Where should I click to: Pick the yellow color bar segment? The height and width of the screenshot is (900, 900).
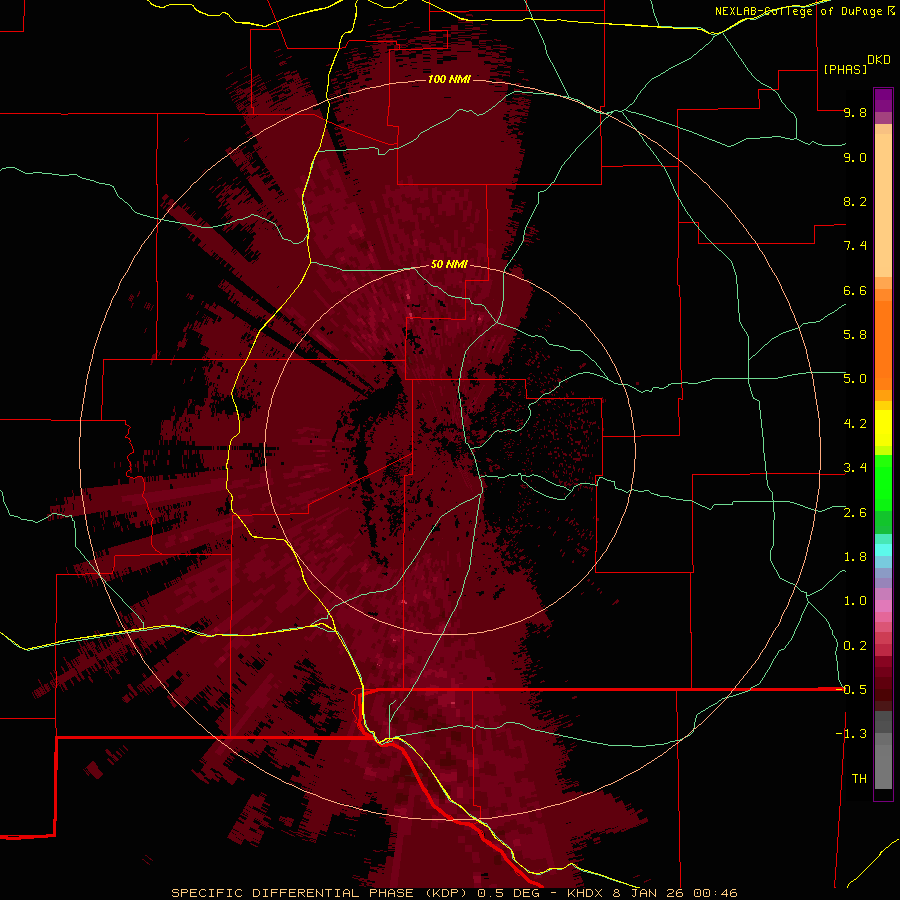[883, 428]
